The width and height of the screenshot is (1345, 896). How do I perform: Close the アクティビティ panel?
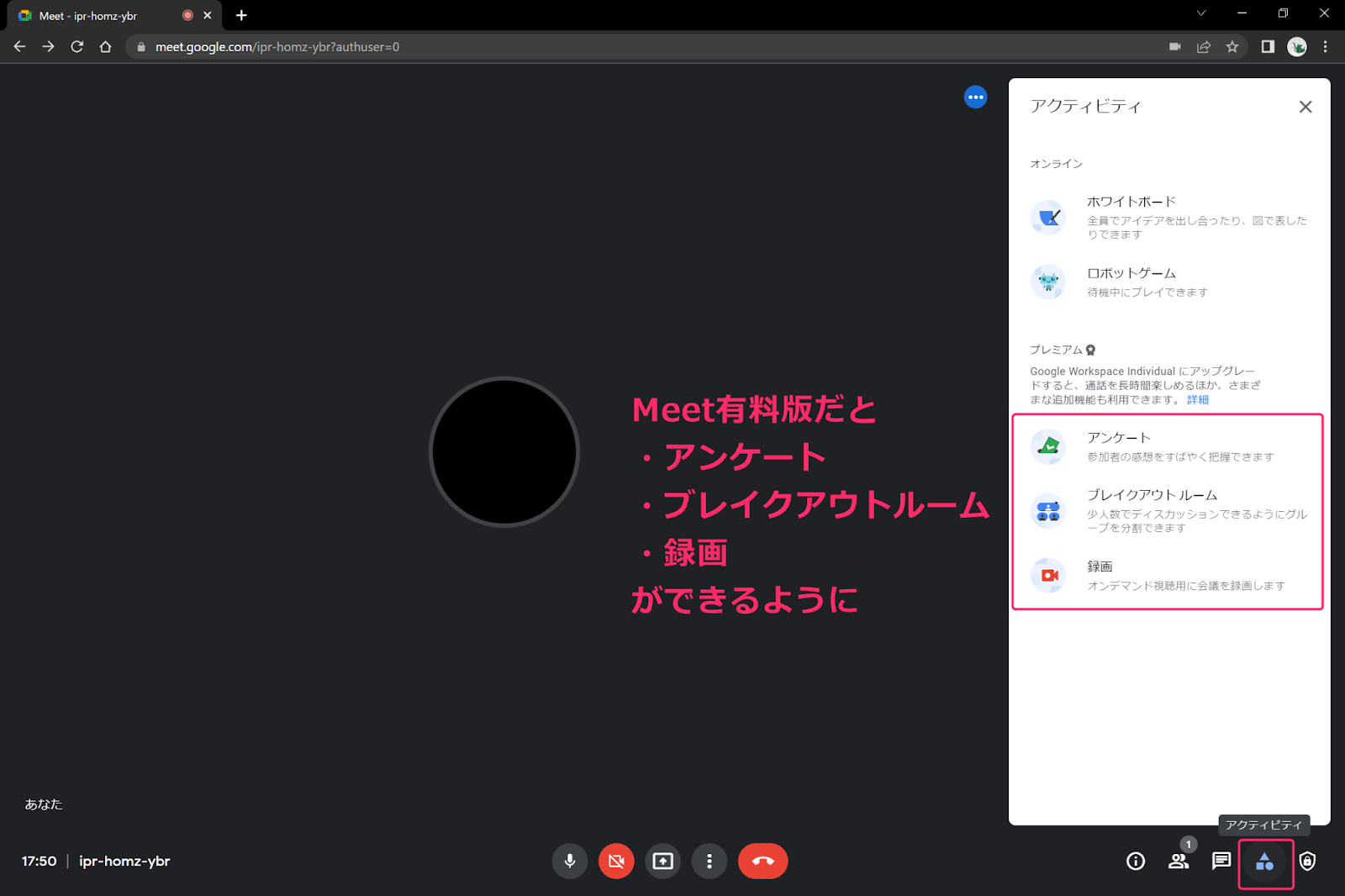[x=1305, y=107]
